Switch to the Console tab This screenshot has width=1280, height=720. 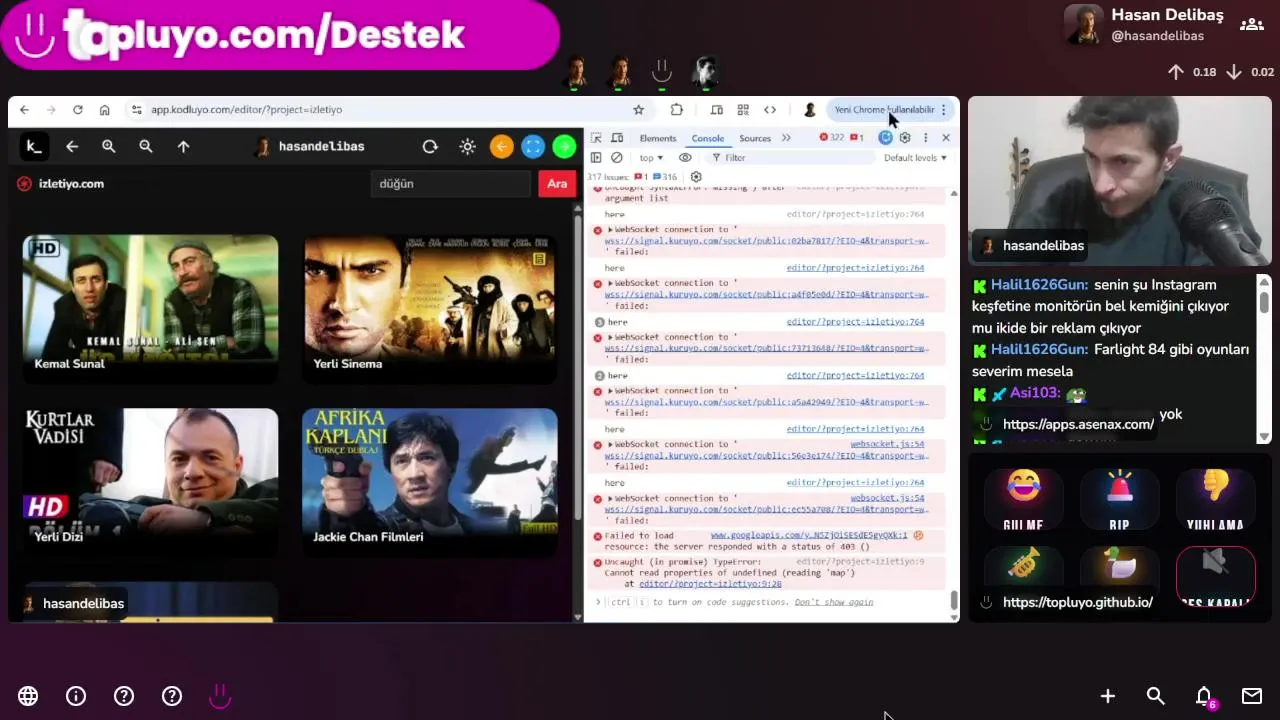click(x=707, y=138)
